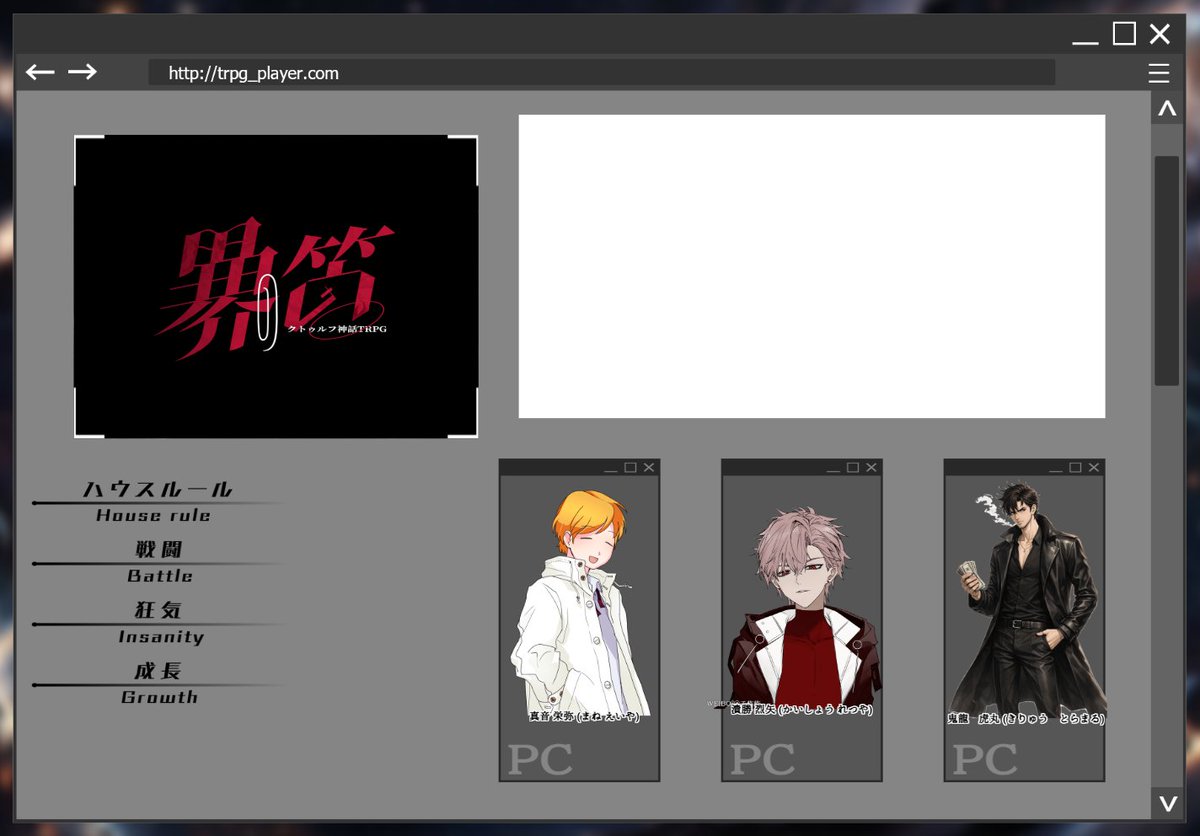Minimize the black coat character mini window
The height and width of the screenshot is (836, 1200).
click(1056, 470)
